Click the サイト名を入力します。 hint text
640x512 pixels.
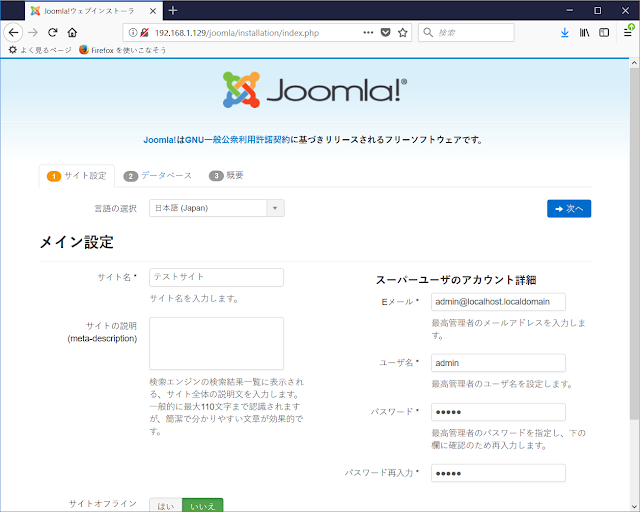[194, 299]
